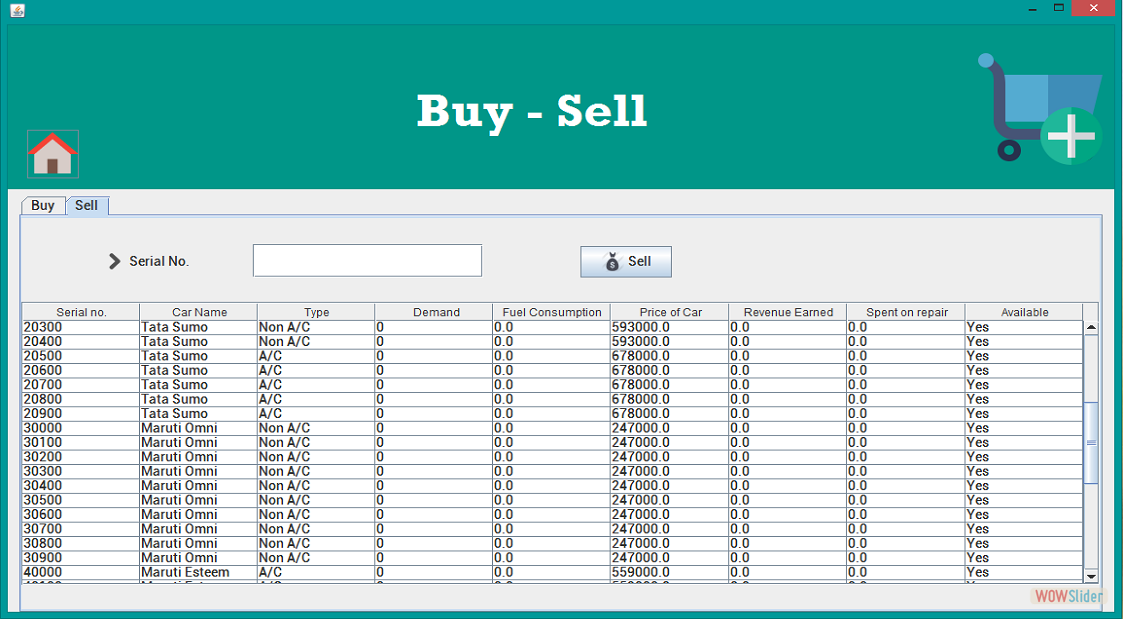Viewport: 1123px width, 619px height.
Task: Select serial number 20900 cell
Action: pyautogui.click(x=81, y=413)
